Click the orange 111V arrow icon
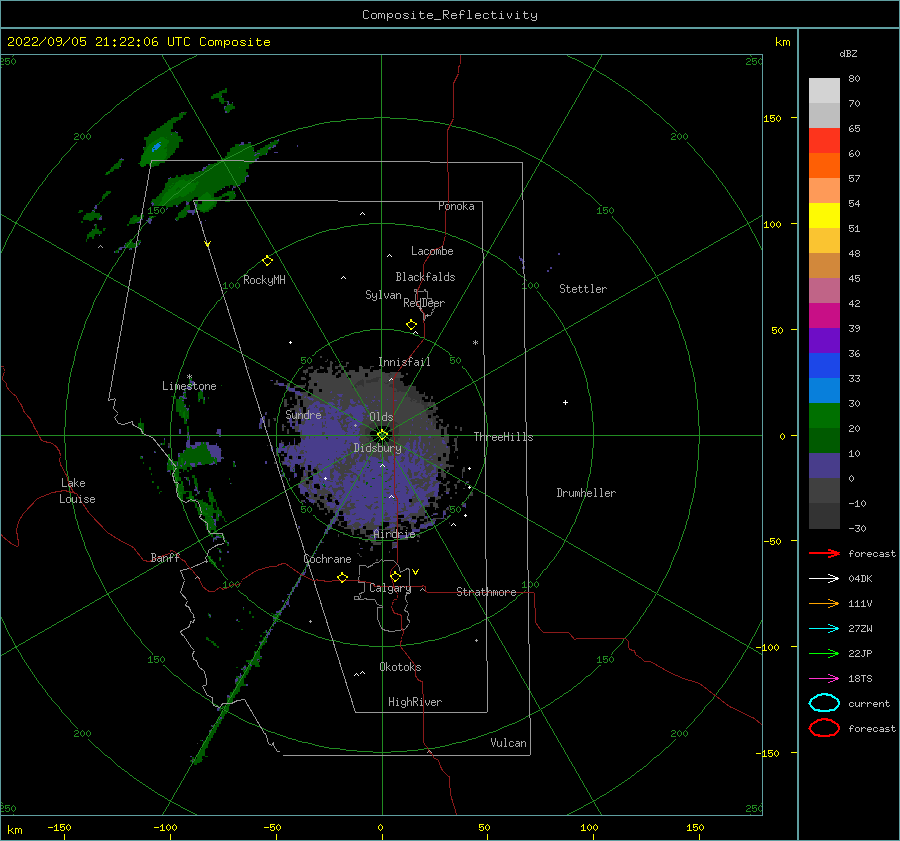Image resolution: width=900 pixels, height=841 pixels. [x=824, y=603]
